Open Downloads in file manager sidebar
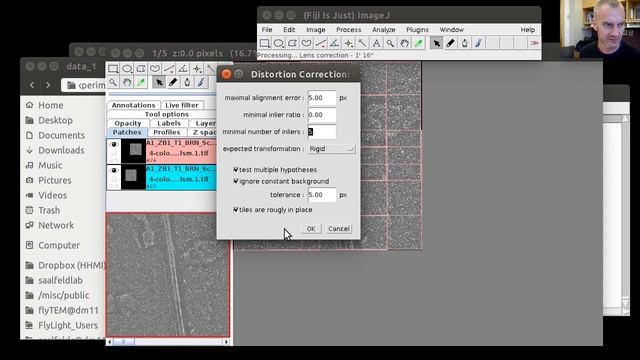 point(61,150)
